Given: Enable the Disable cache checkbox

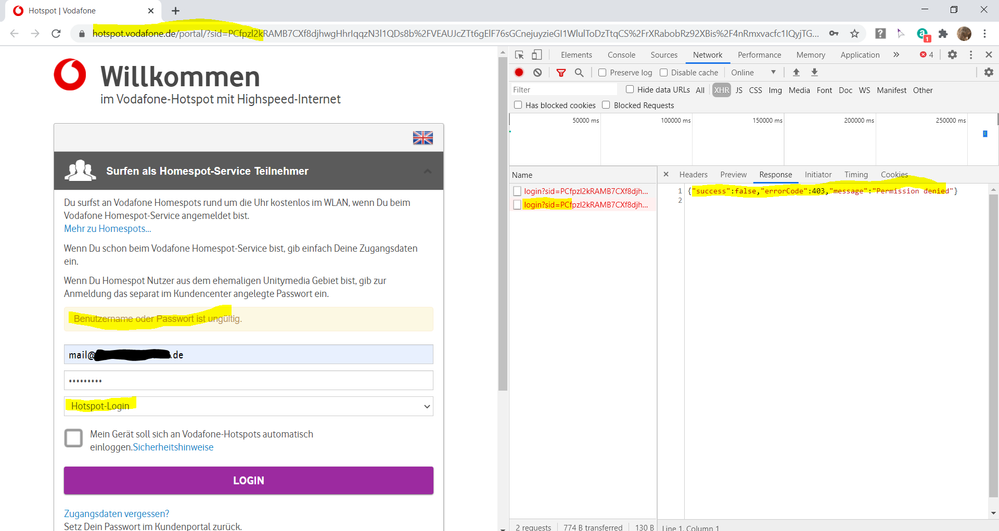Looking at the screenshot, I should pos(663,73).
